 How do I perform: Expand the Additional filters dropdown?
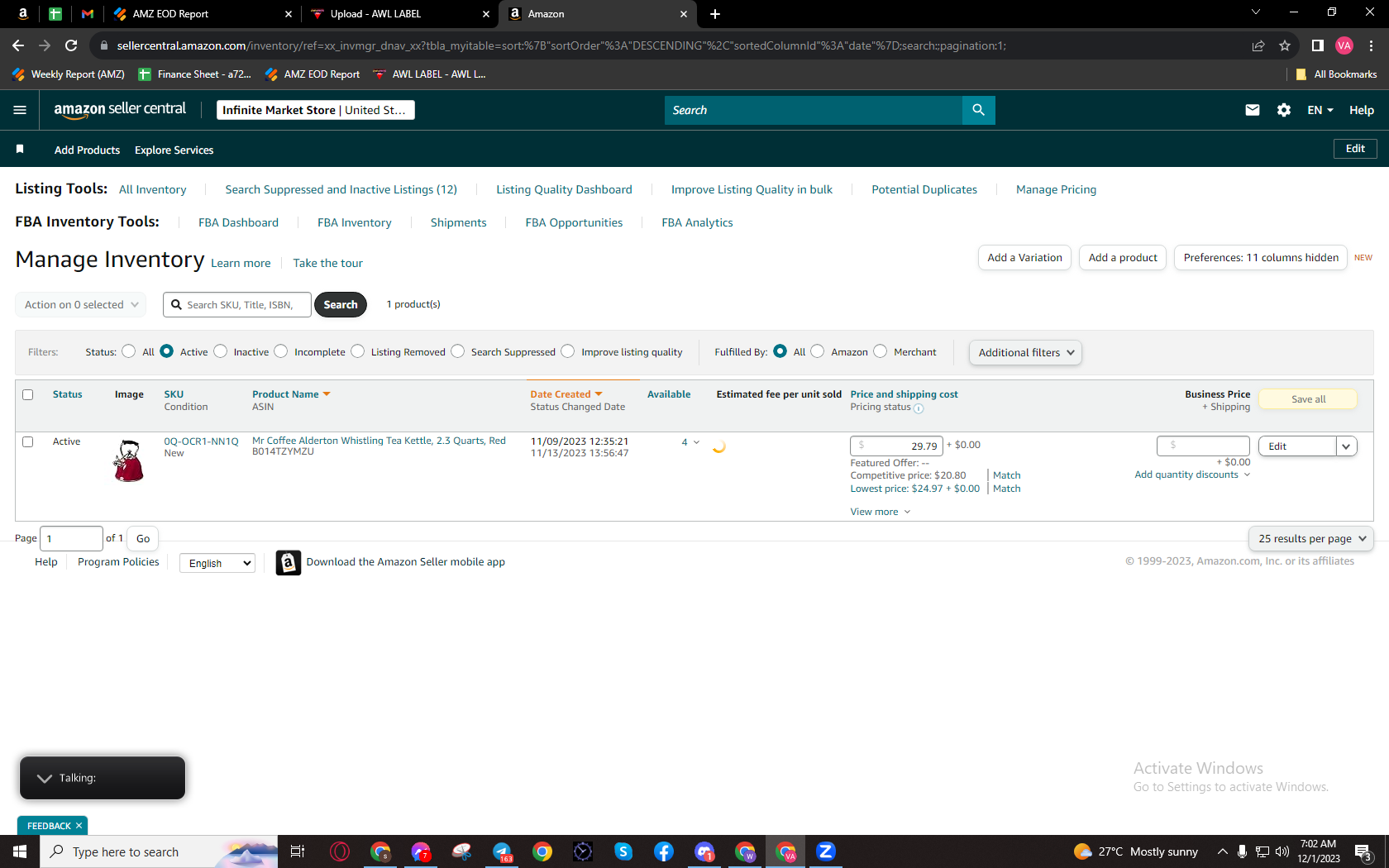1025,353
